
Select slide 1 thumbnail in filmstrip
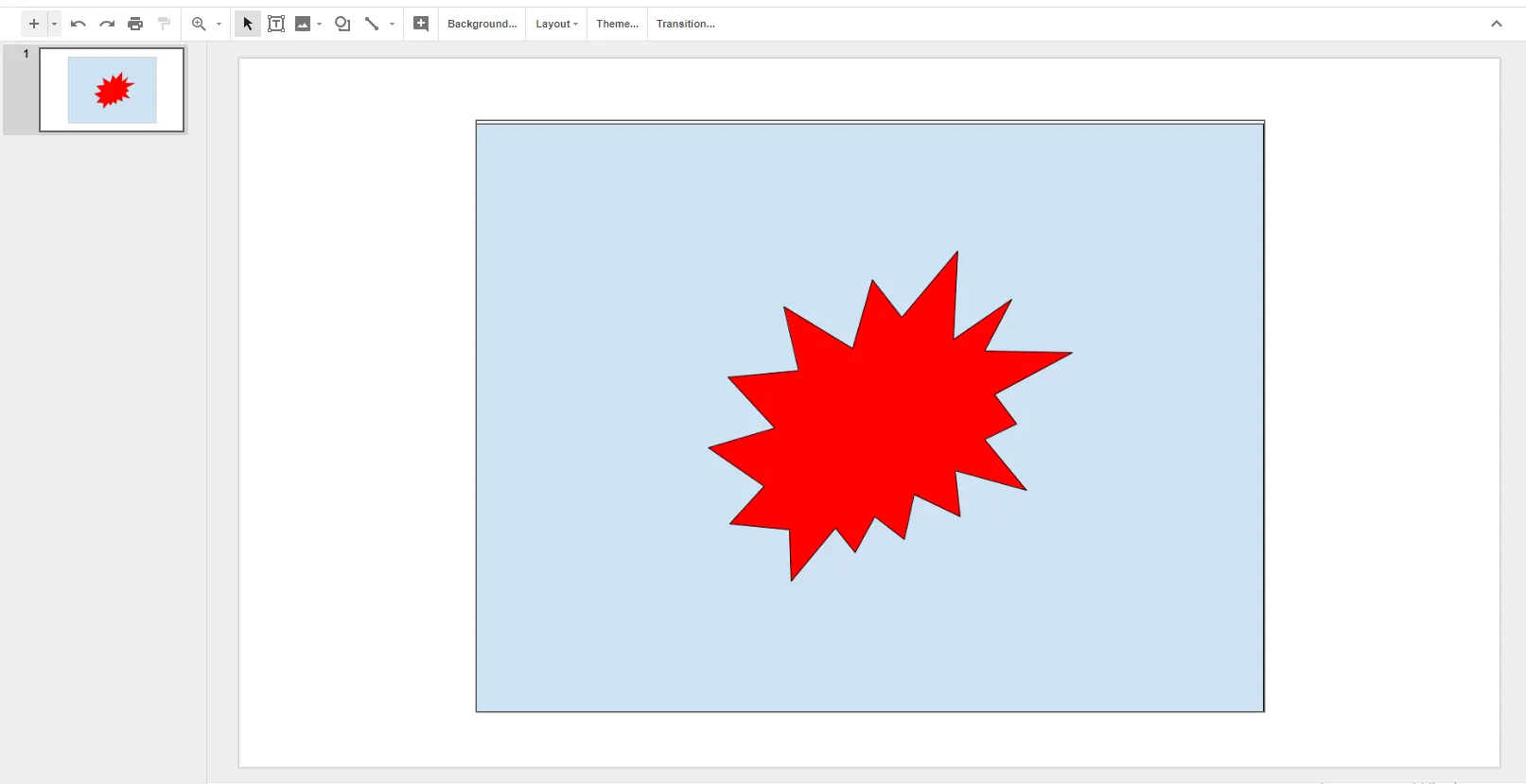[112, 90]
